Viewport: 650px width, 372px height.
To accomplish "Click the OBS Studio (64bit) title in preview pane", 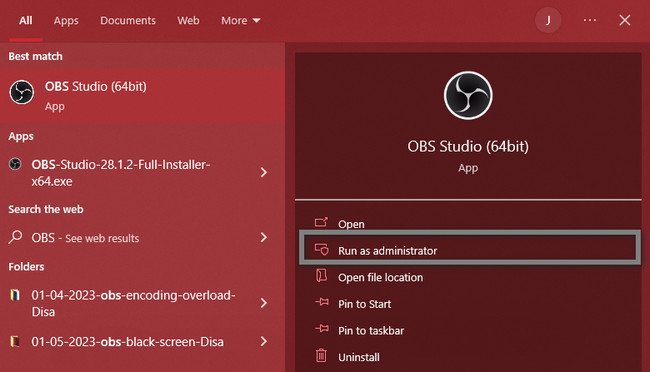I will 468,146.
